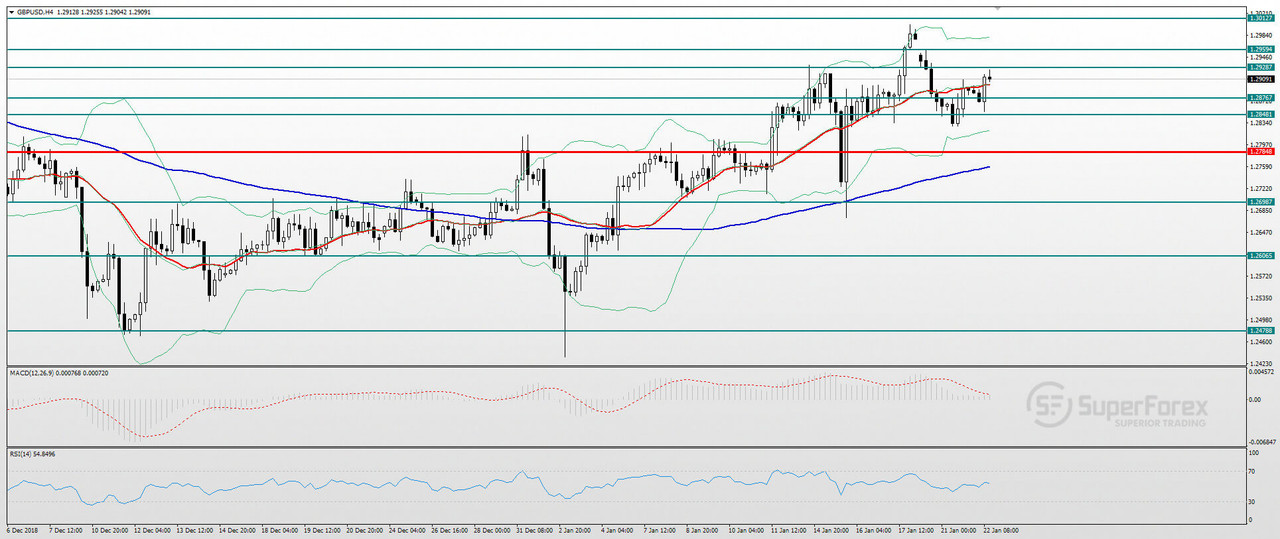Select the 1.26065 price level tag

tap(1260, 256)
